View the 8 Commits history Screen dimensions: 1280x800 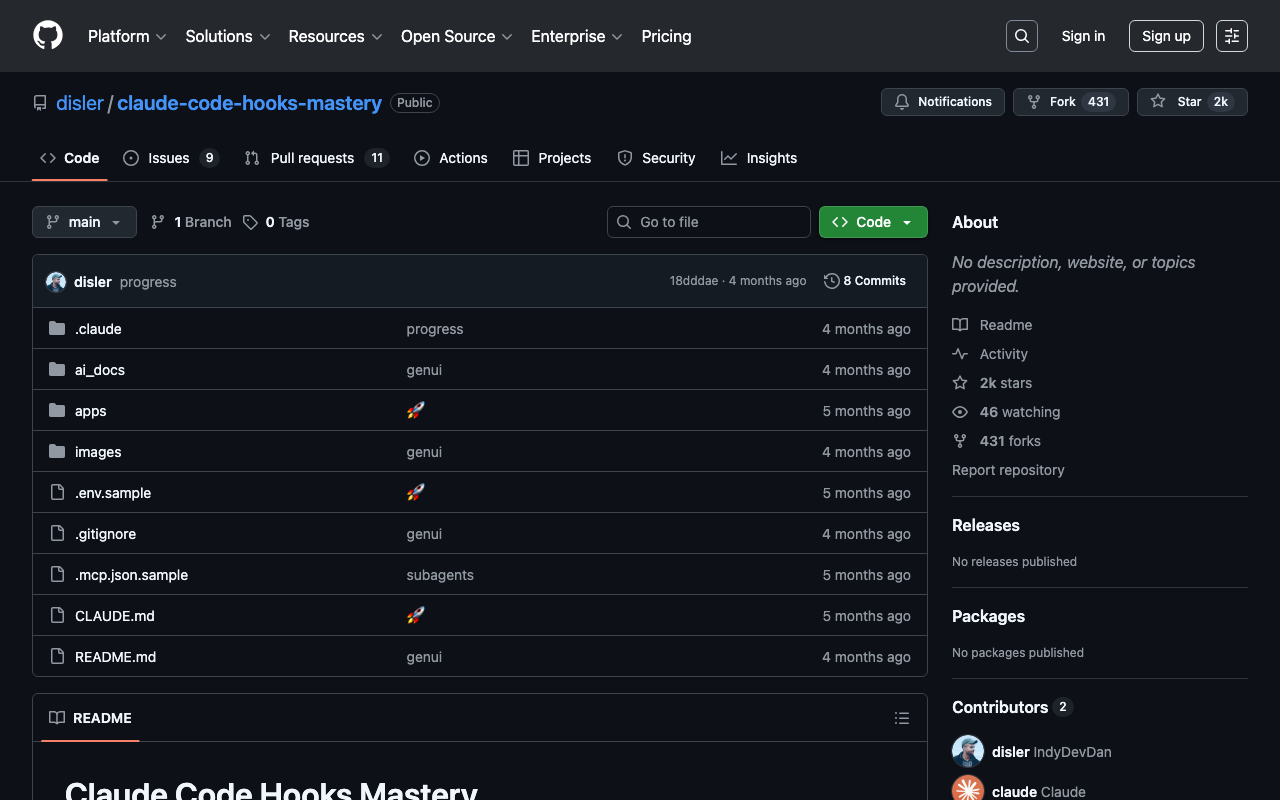tap(865, 281)
